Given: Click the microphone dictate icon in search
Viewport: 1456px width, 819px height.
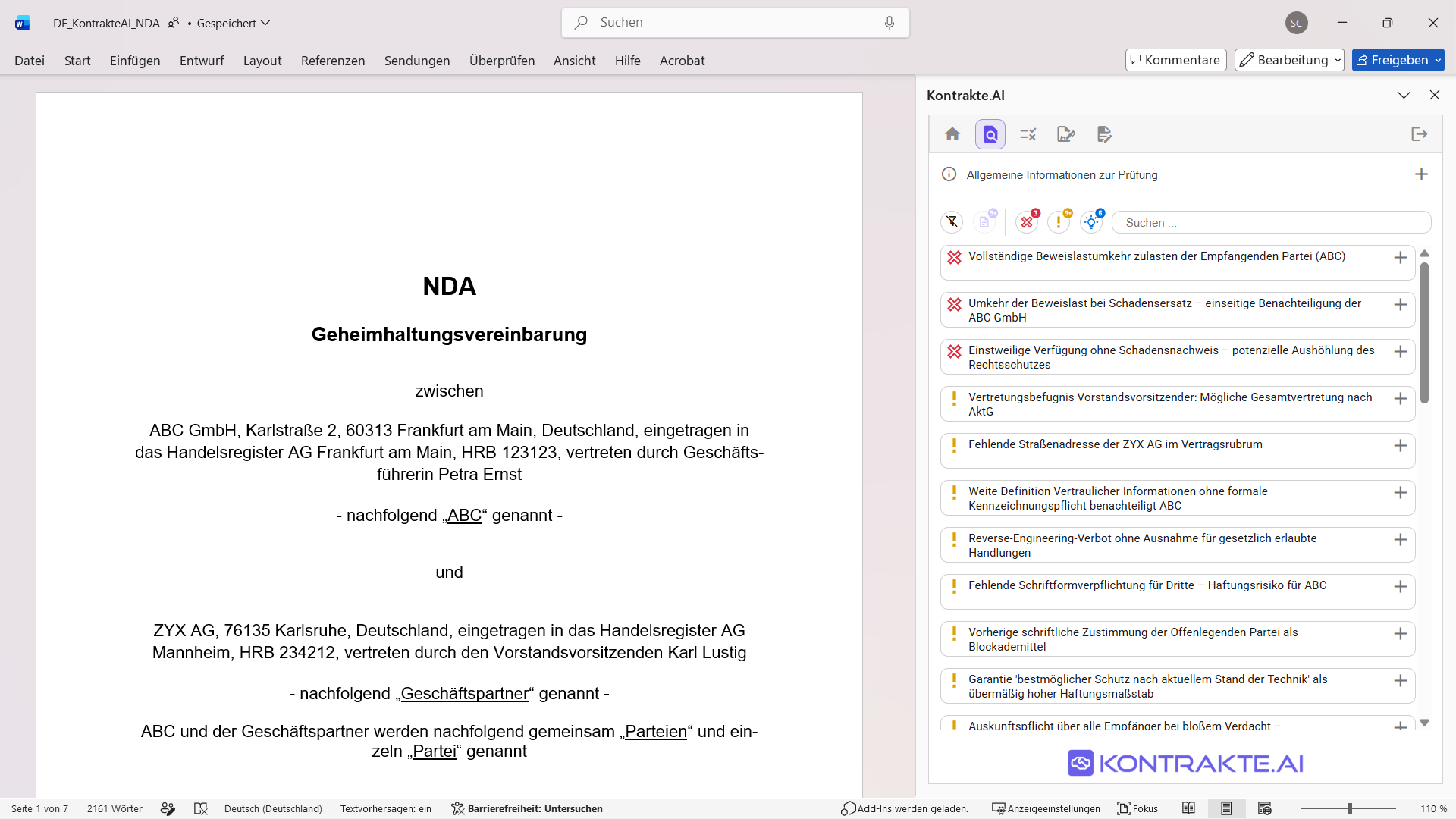Looking at the screenshot, I should pos(890,23).
